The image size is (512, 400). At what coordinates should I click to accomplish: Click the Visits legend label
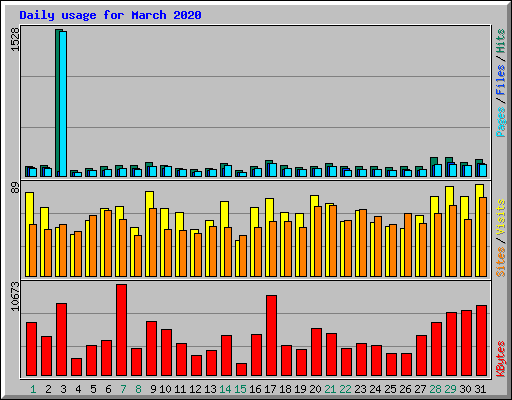point(500,218)
